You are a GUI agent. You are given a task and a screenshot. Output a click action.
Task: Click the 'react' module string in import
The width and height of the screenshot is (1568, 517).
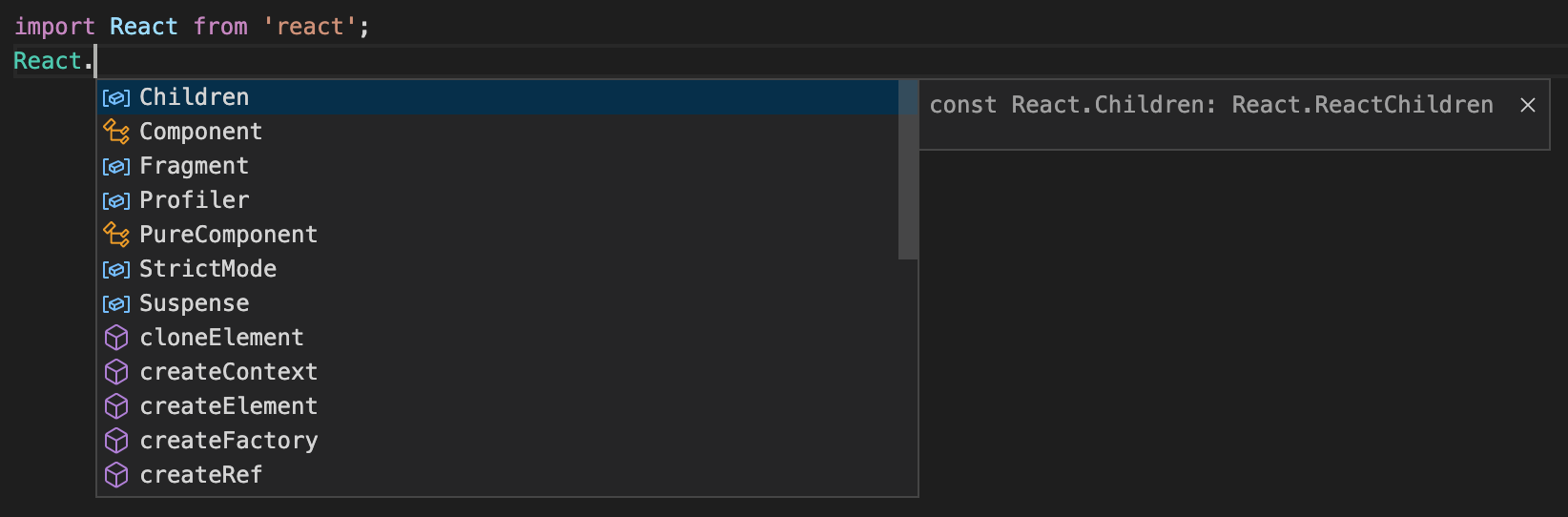coord(309,27)
